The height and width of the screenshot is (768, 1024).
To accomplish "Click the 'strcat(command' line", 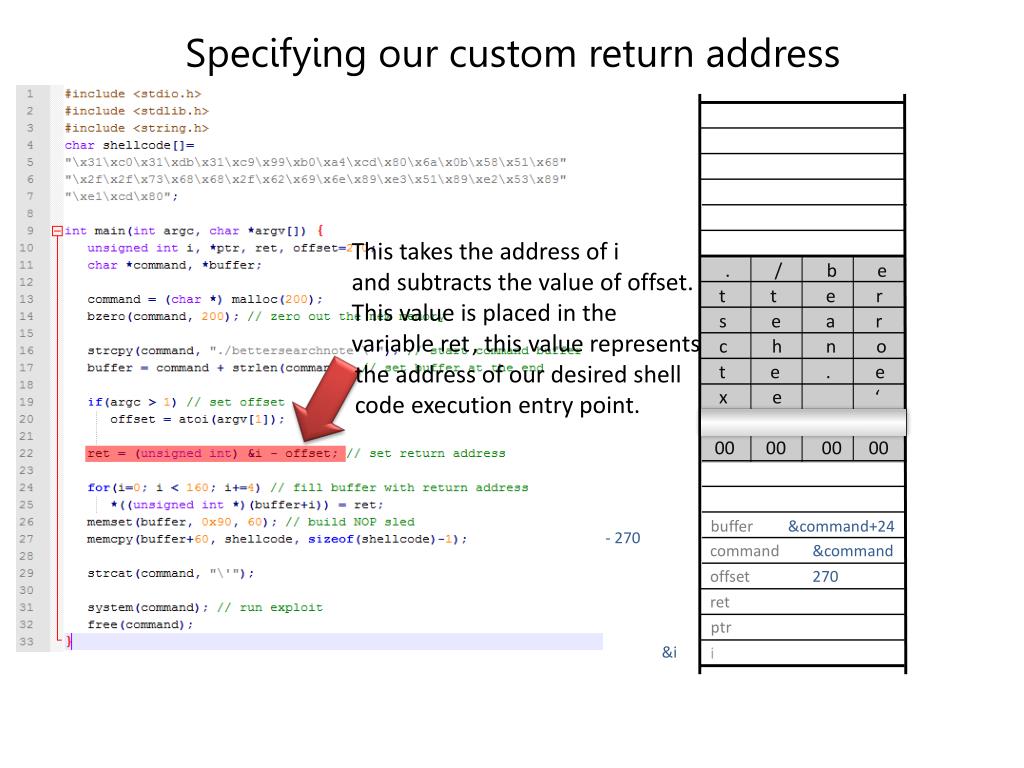I will [170, 573].
